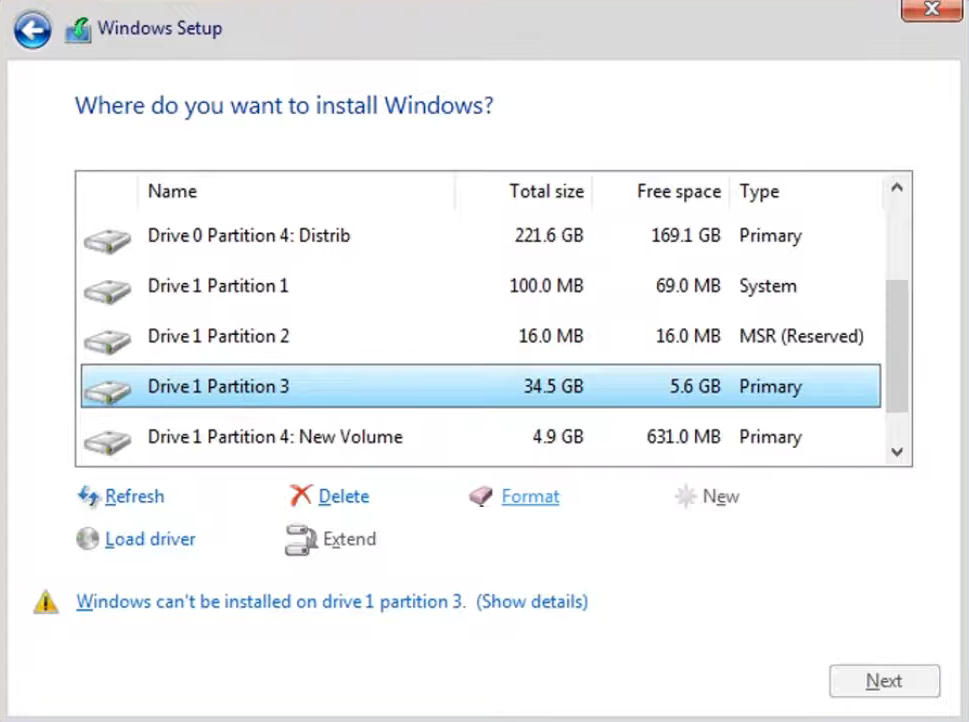This screenshot has height=722, width=969.
Task: Select the Drive 1 Partition 1 row
Action: tap(481, 286)
